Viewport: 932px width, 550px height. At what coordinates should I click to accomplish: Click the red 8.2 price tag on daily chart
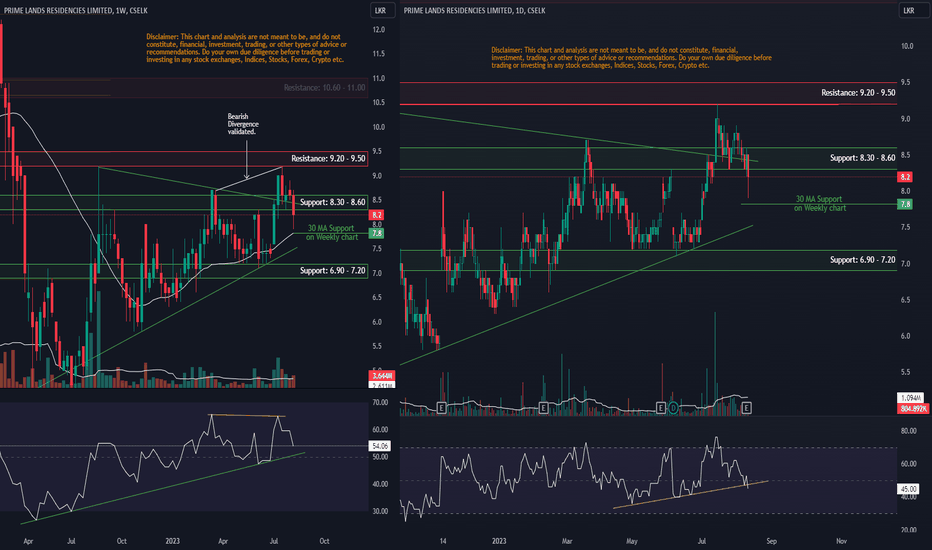(905, 177)
